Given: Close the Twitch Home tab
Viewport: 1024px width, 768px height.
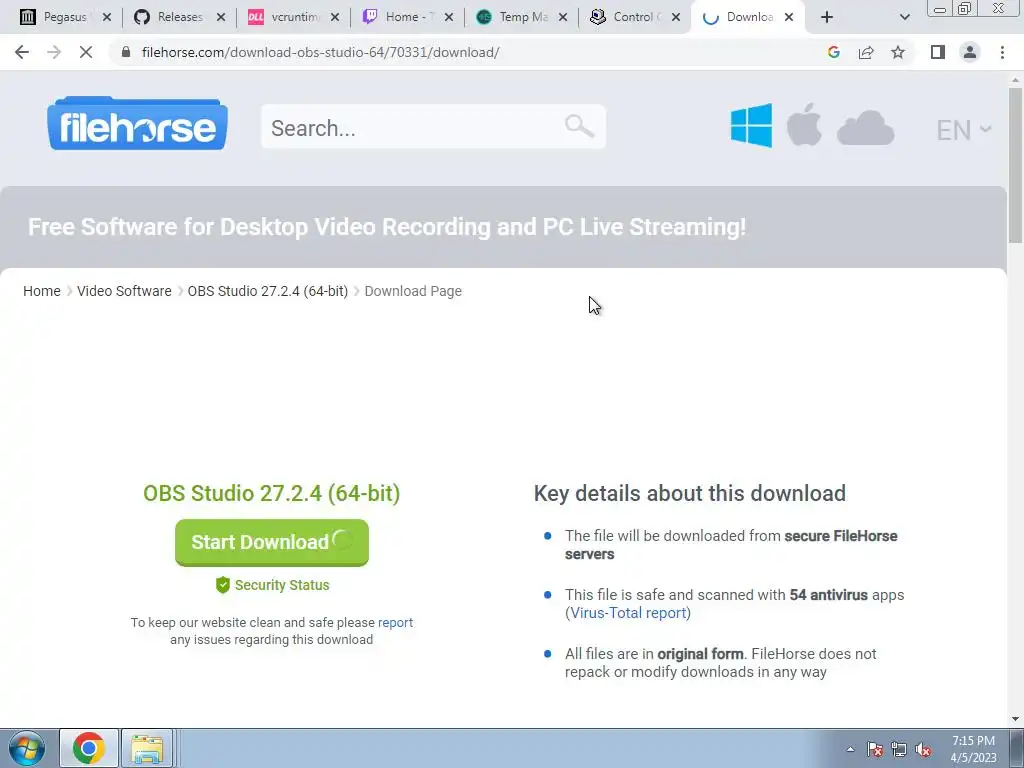Looking at the screenshot, I should click(x=449, y=17).
